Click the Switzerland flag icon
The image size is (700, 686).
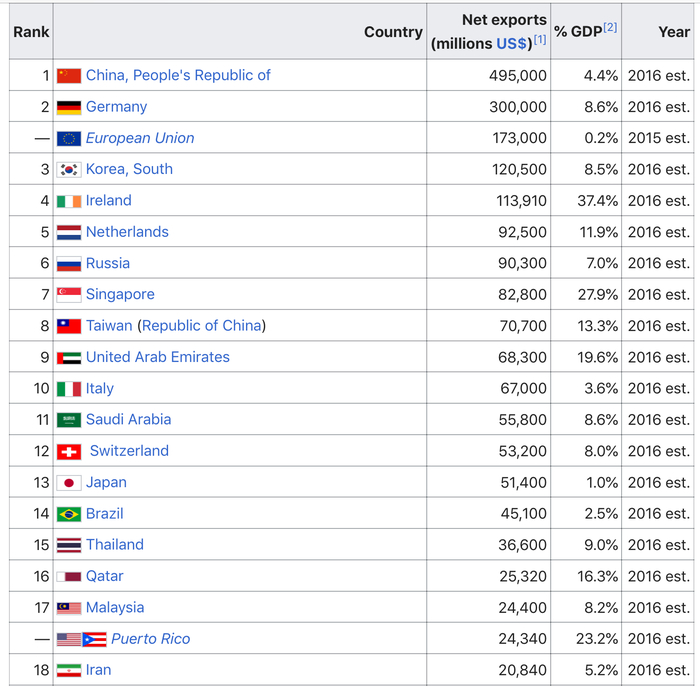pyautogui.click(x=69, y=451)
